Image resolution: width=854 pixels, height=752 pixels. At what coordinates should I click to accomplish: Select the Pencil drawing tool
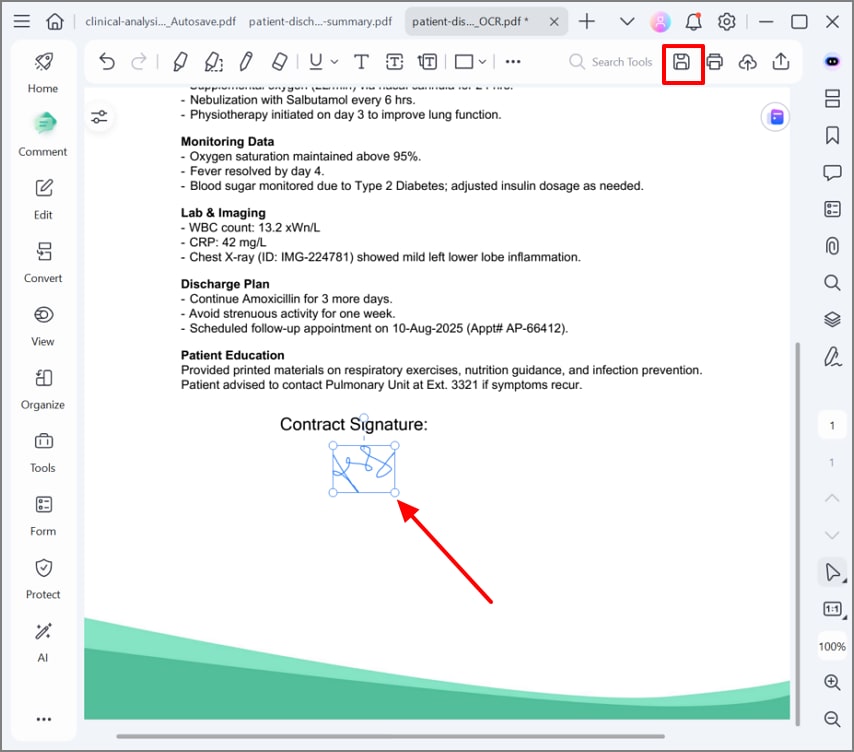click(x=246, y=62)
